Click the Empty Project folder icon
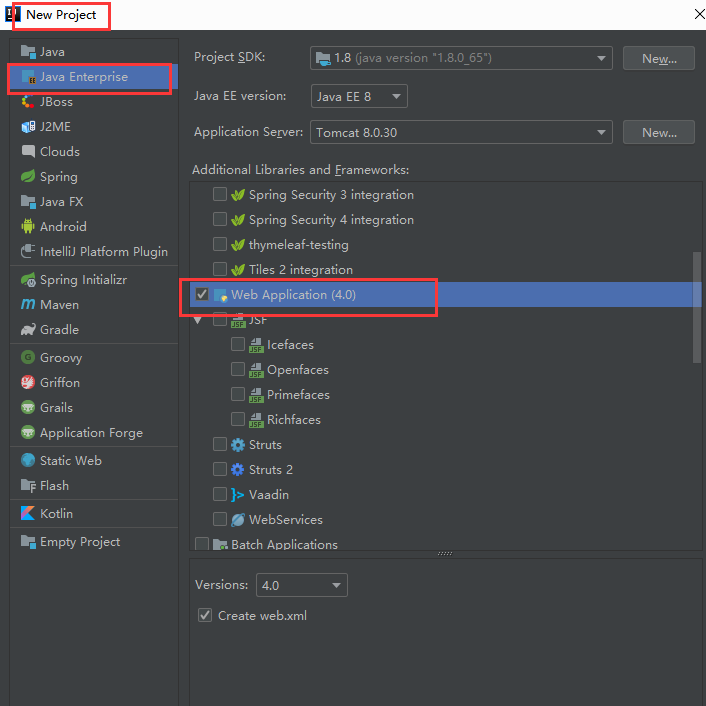The image size is (706, 706). pos(28,542)
